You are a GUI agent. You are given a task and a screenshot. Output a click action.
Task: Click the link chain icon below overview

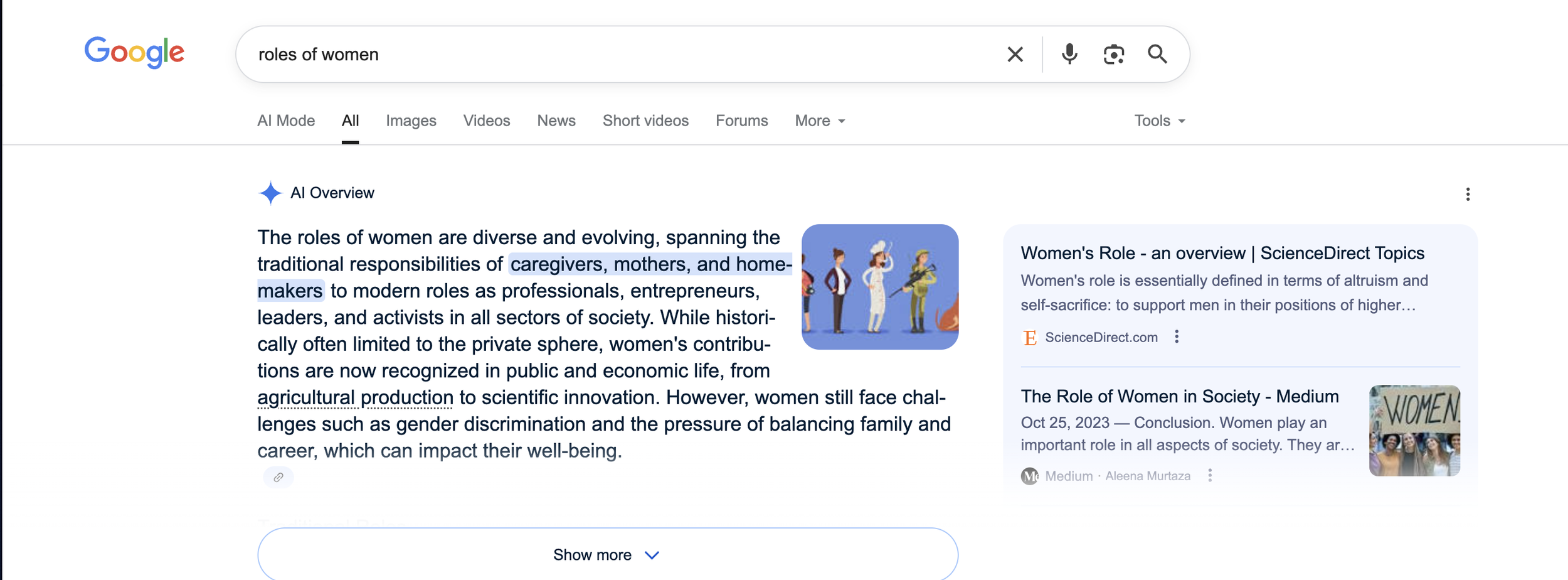278,477
